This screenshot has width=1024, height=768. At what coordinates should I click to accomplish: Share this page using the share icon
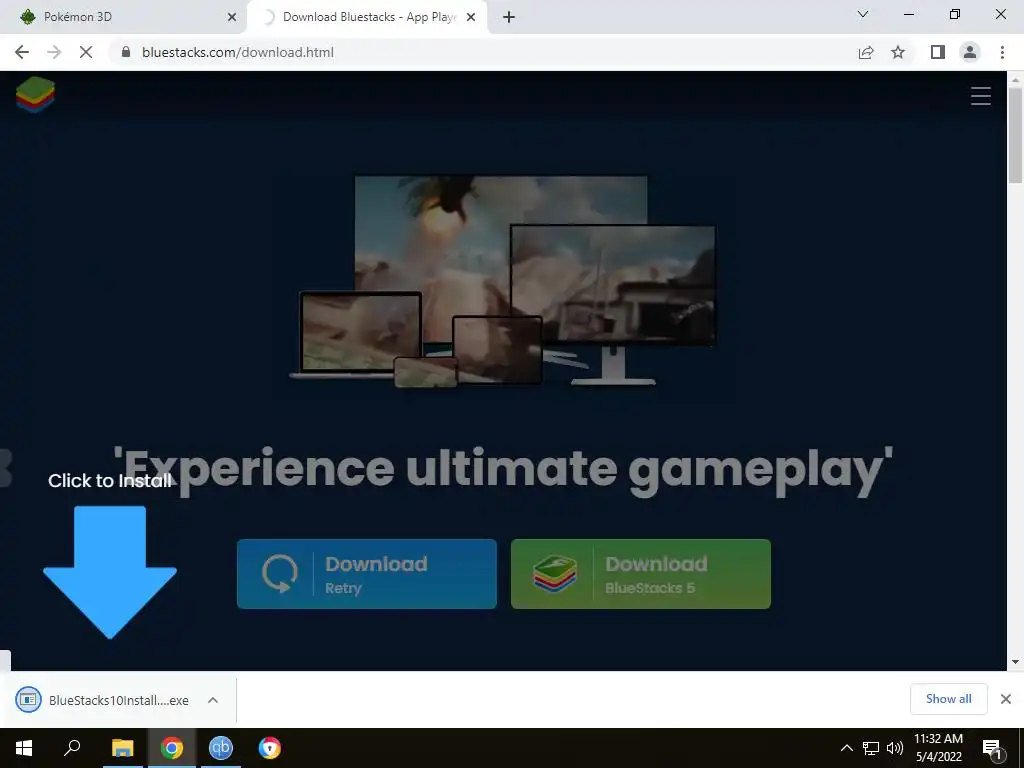click(x=866, y=52)
